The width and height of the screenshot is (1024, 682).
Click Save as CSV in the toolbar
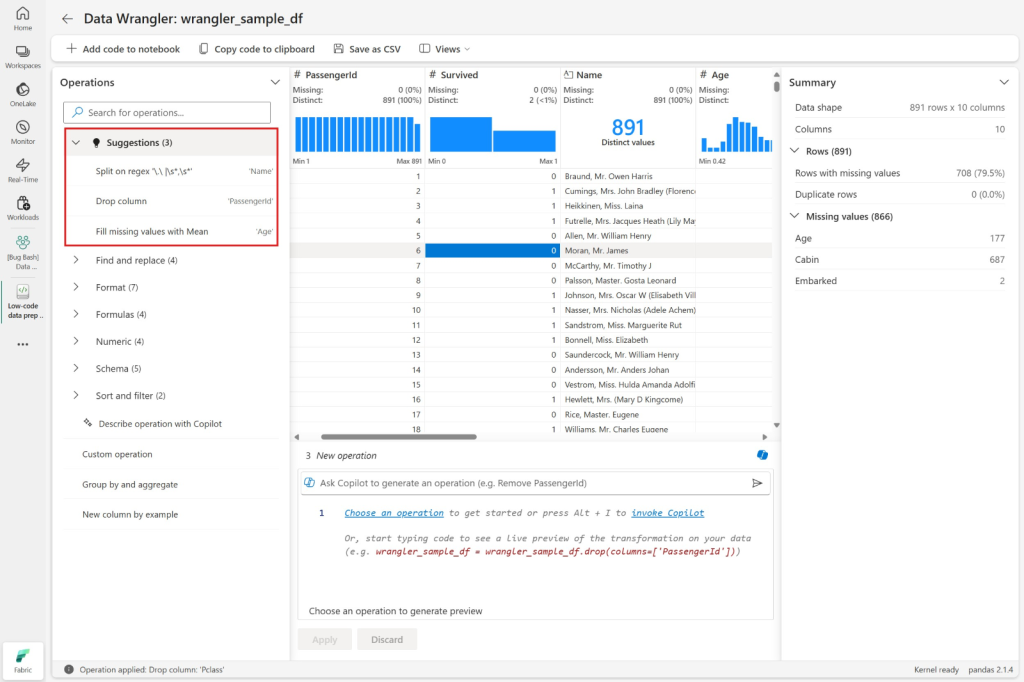pyautogui.click(x=366, y=49)
